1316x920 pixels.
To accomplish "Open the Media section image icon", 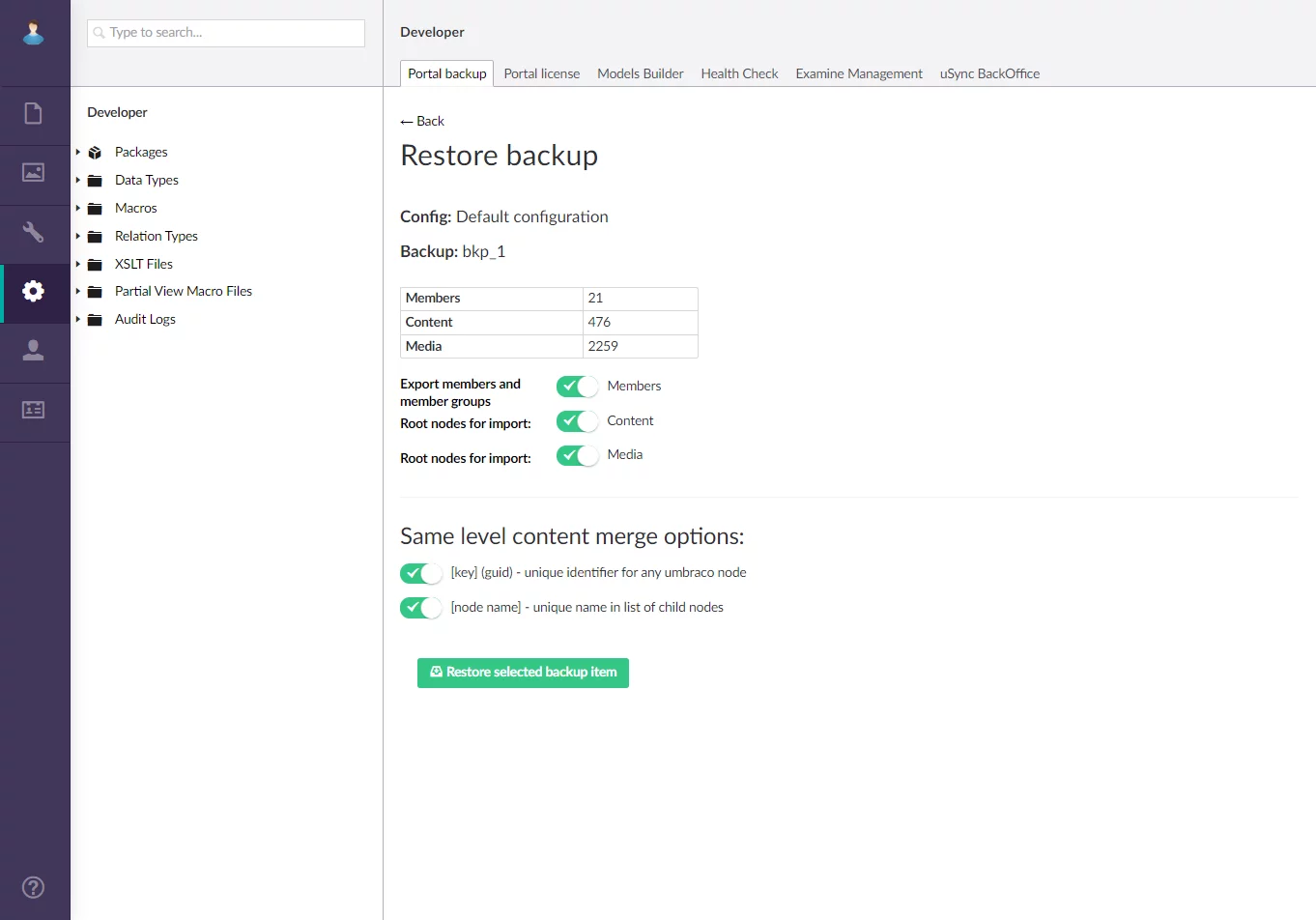I will click(34, 173).
